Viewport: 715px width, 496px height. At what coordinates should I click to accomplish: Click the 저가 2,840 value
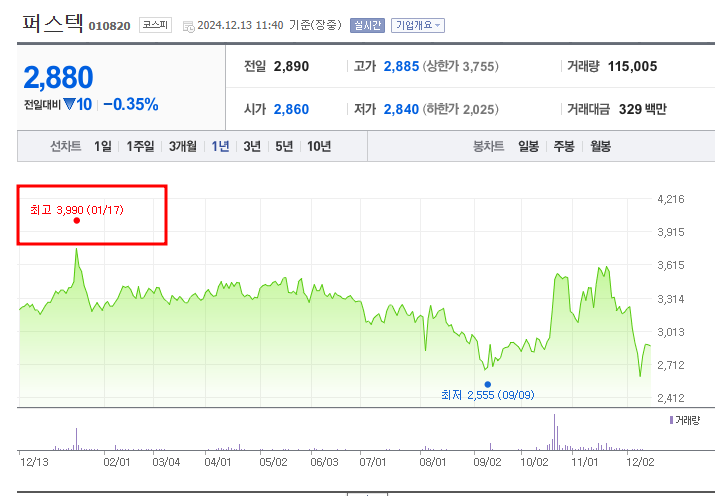coord(401,109)
